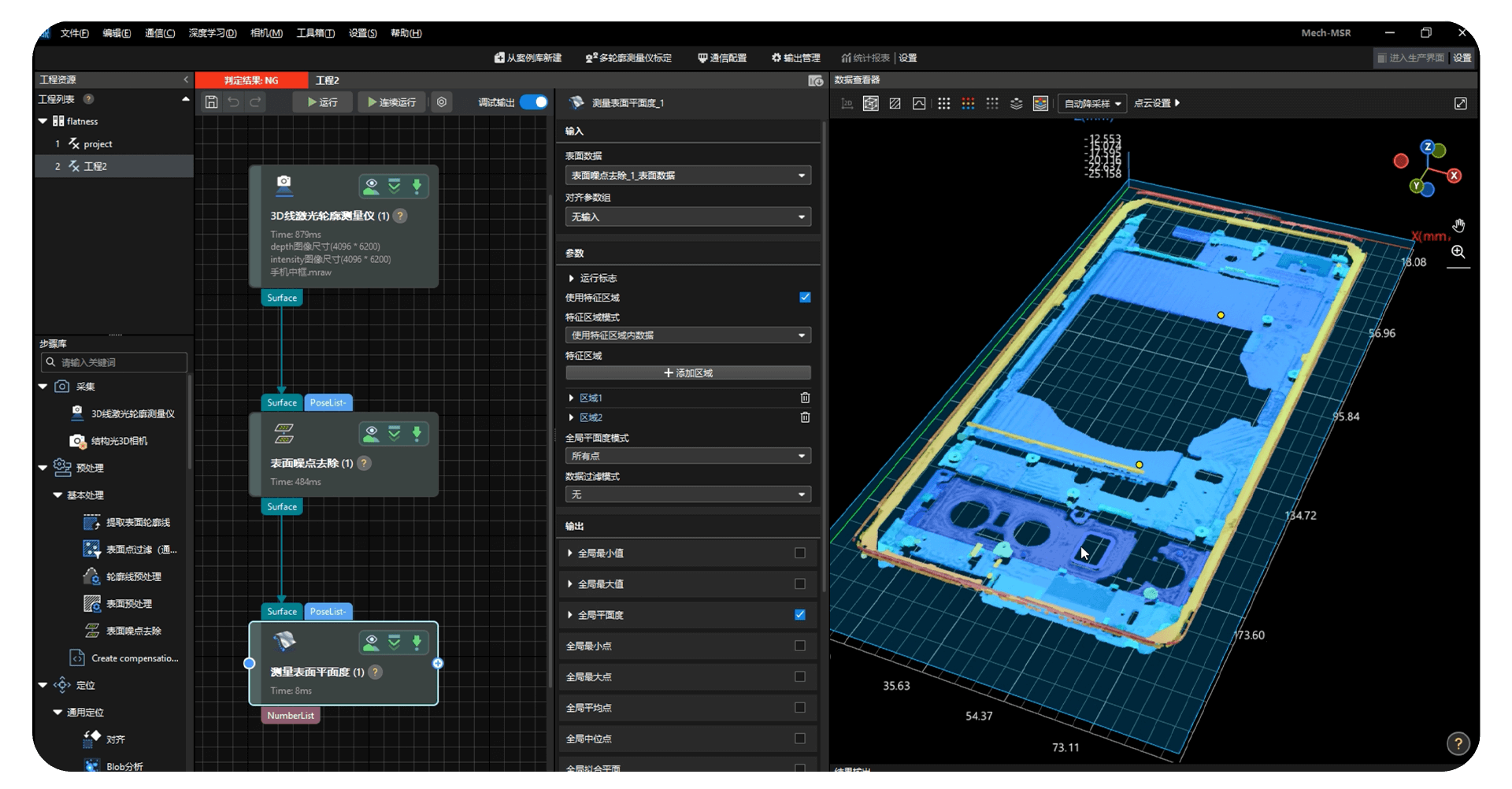Click the red dot grid point cloud icon

pyautogui.click(x=968, y=104)
